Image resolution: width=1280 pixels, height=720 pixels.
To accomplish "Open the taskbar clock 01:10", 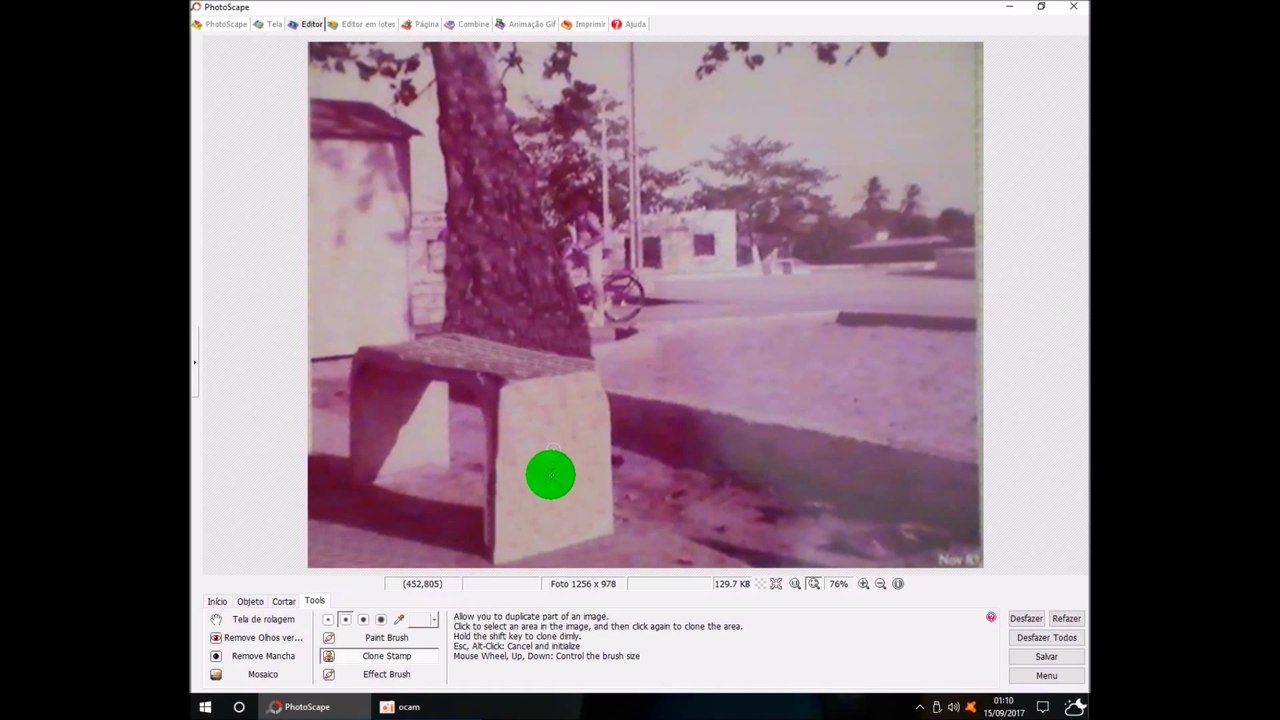I will (x=1004, y=707).
